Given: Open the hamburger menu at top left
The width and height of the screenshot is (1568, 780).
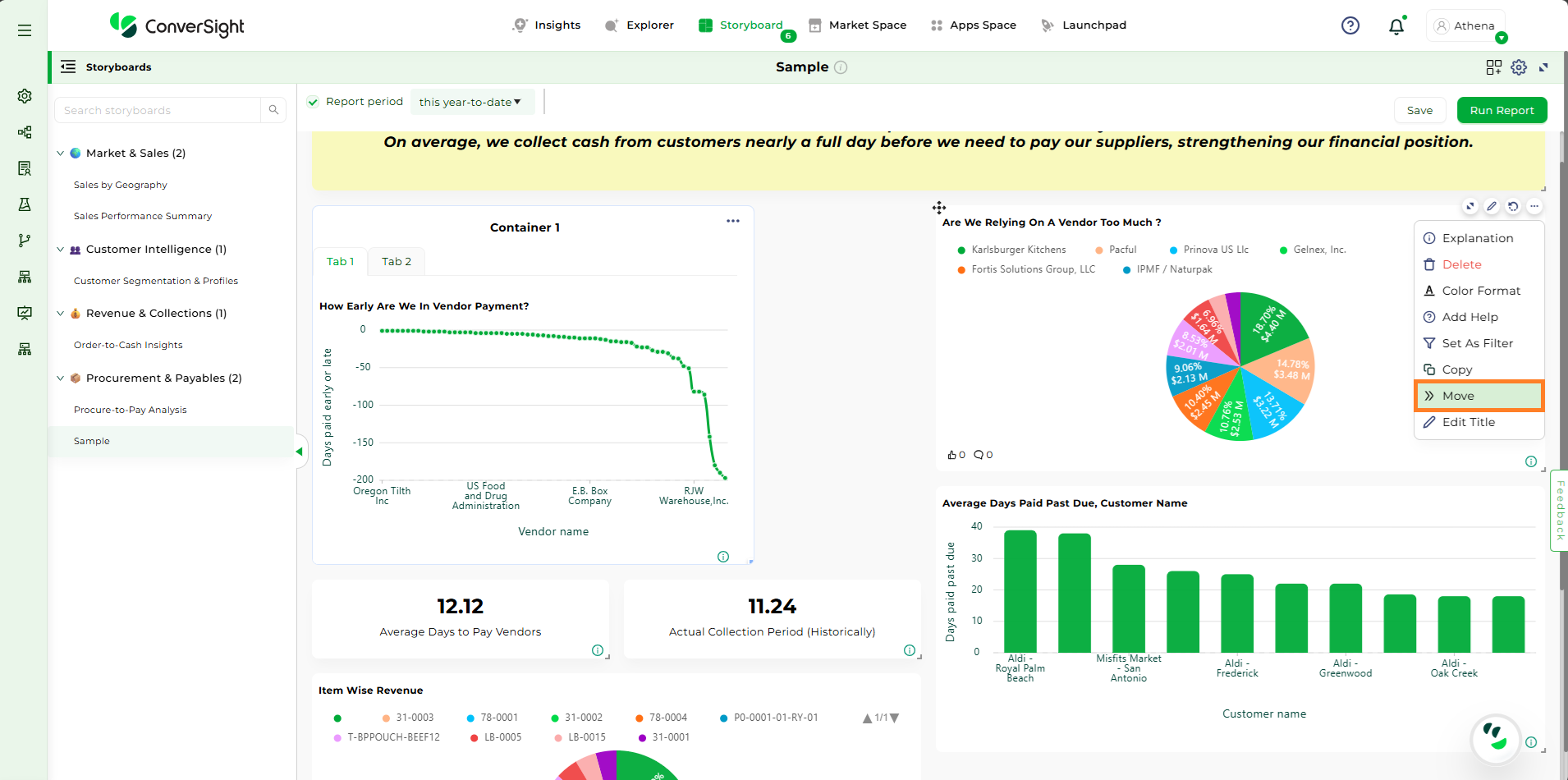Looking at the screenshot, I should (x=25, y=30).
